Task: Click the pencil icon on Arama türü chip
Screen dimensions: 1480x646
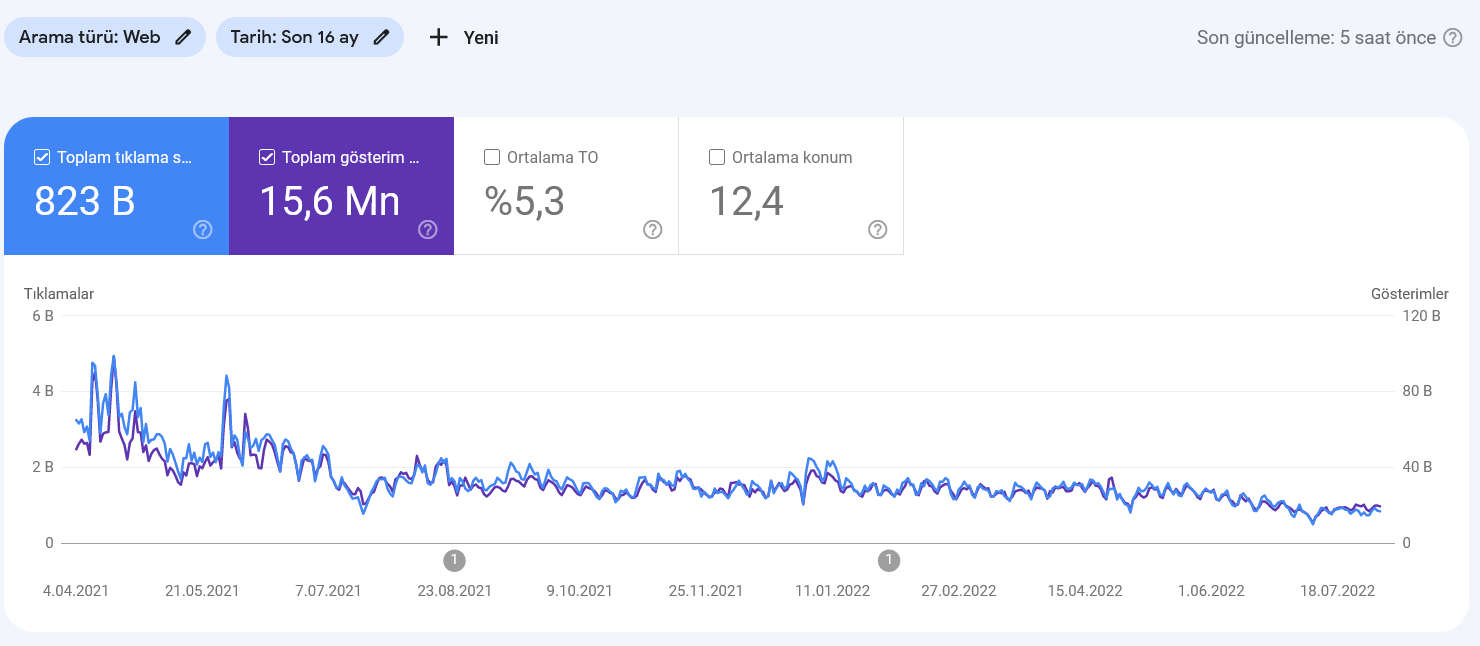Action: (x=182, y=37)
